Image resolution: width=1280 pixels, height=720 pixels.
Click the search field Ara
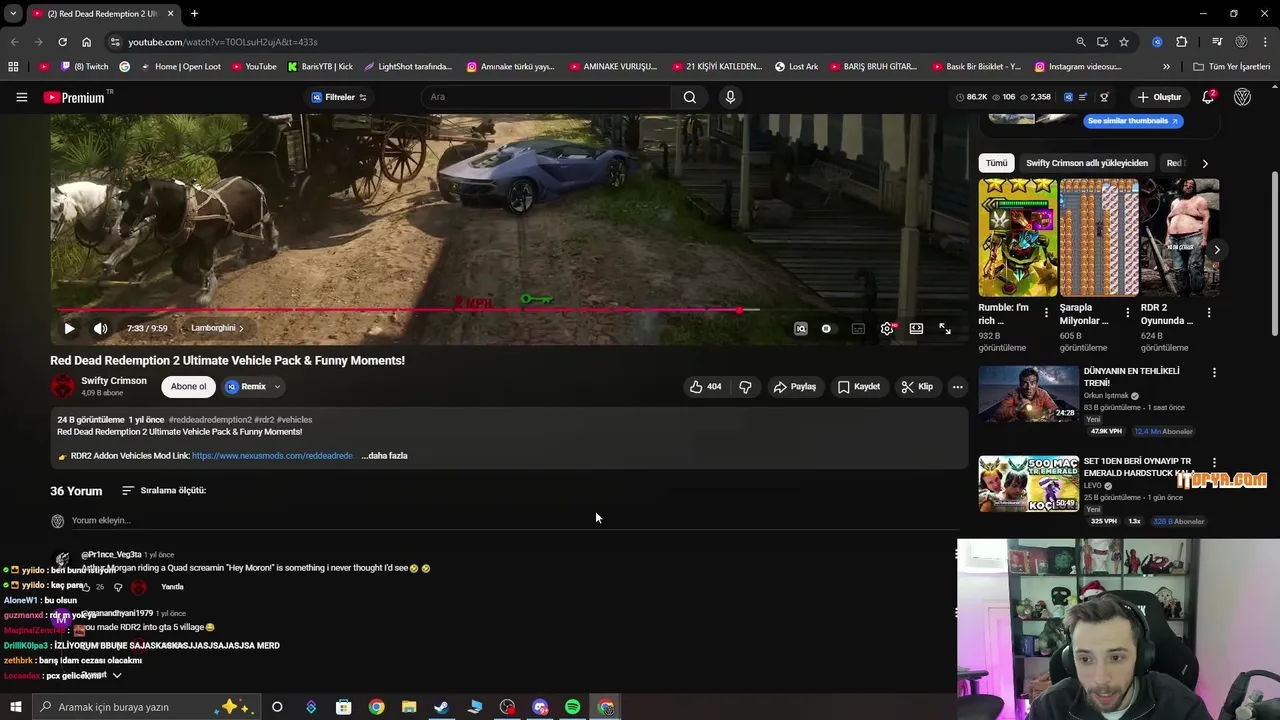pos(545,97)
